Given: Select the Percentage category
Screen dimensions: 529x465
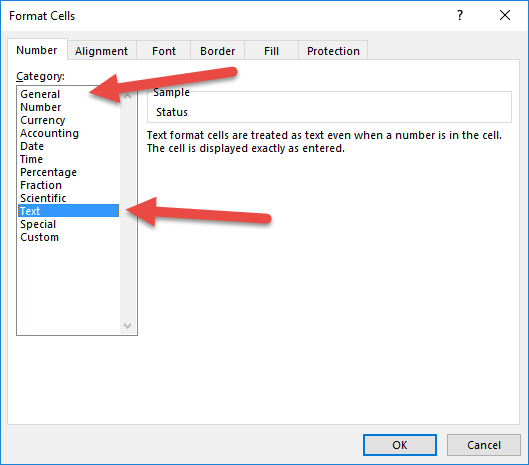Looking at the screenshot, I should click(x=49, y=172).
